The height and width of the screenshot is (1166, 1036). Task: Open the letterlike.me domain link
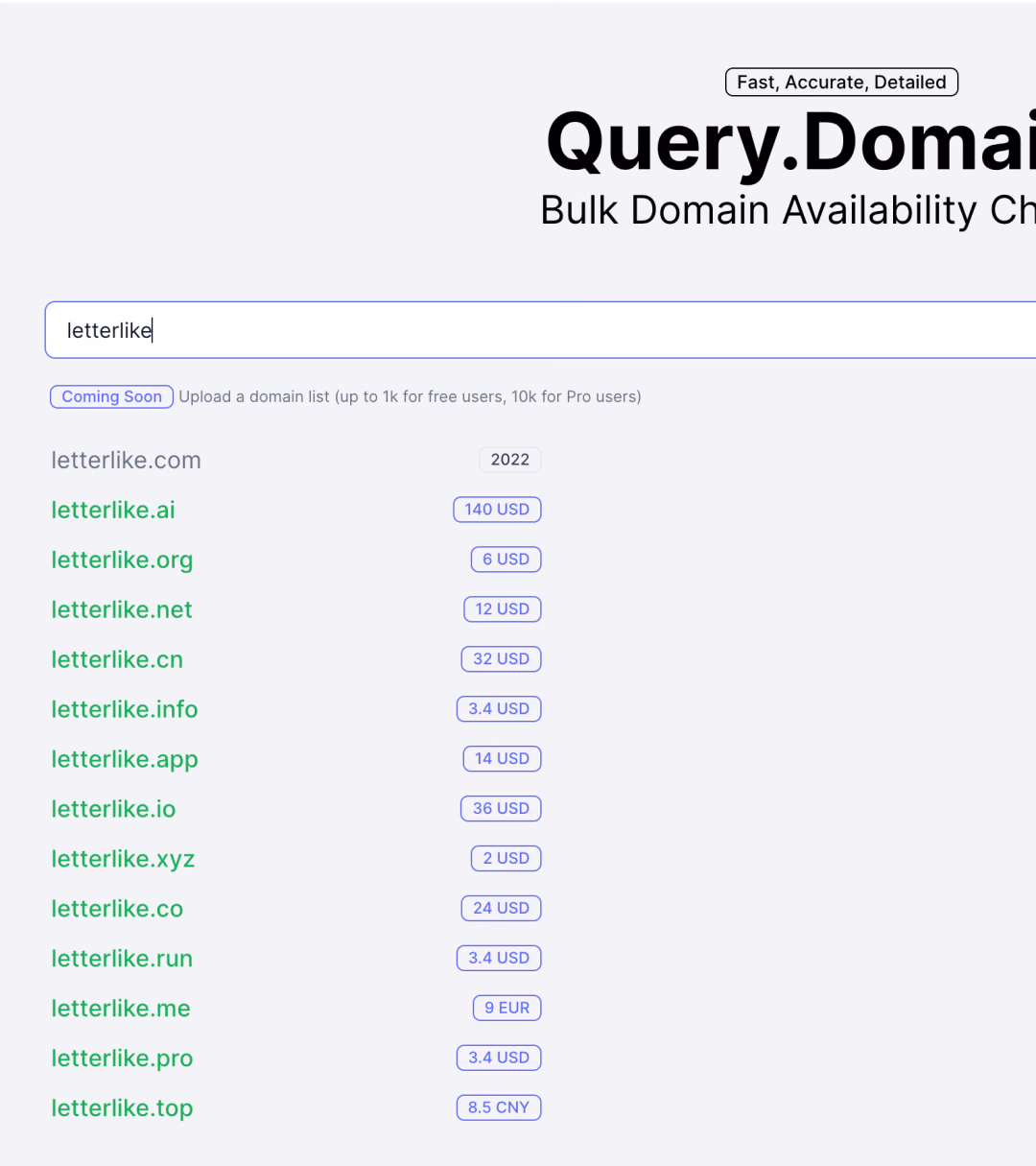(x=121, y=1009)
